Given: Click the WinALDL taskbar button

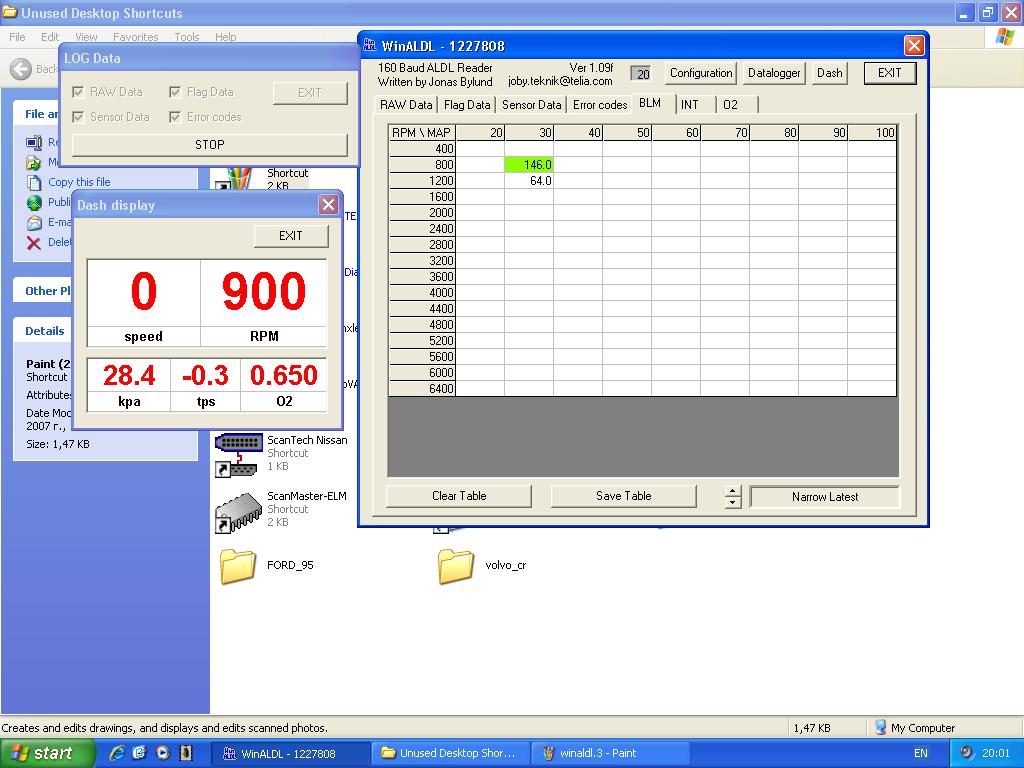Looking at the screenshot, I should [x=290, y=753].
